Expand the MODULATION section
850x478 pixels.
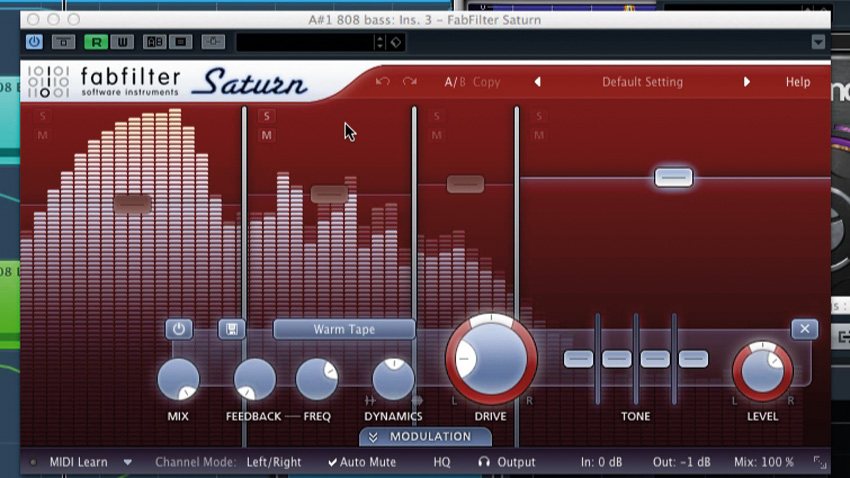point(426,437)
